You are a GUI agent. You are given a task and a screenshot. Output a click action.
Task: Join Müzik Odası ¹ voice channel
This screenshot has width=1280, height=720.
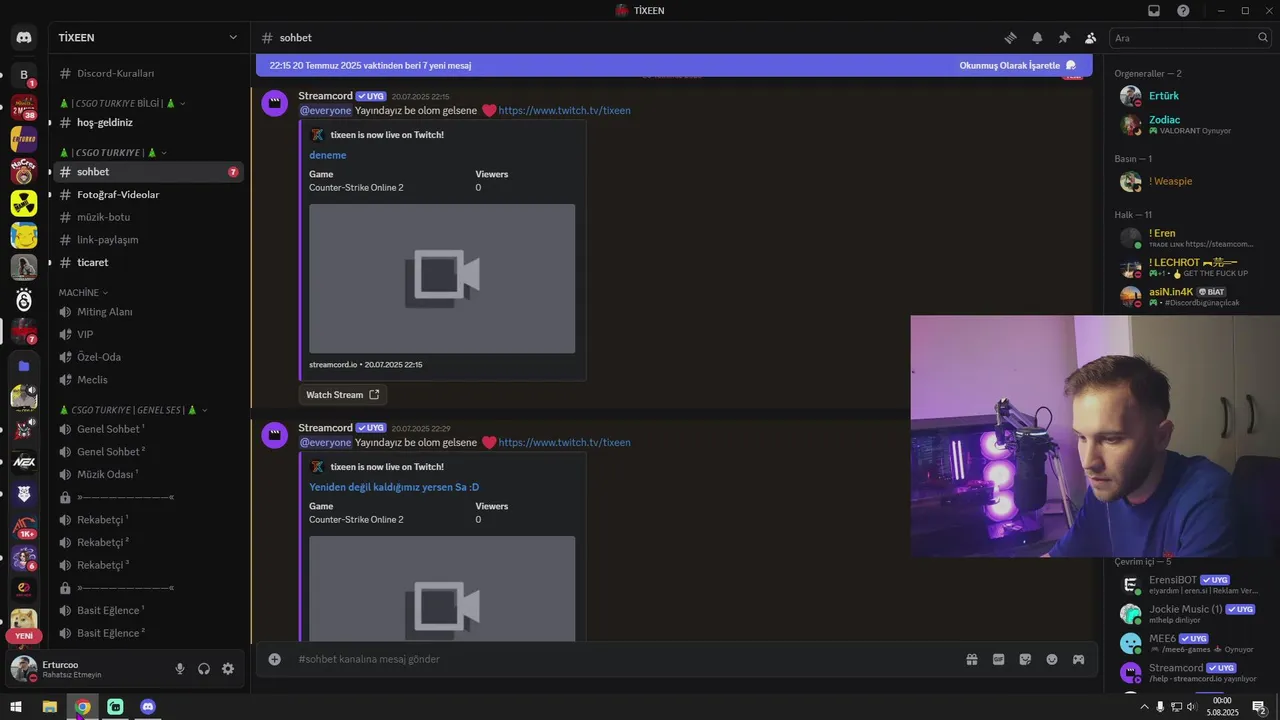148,474
